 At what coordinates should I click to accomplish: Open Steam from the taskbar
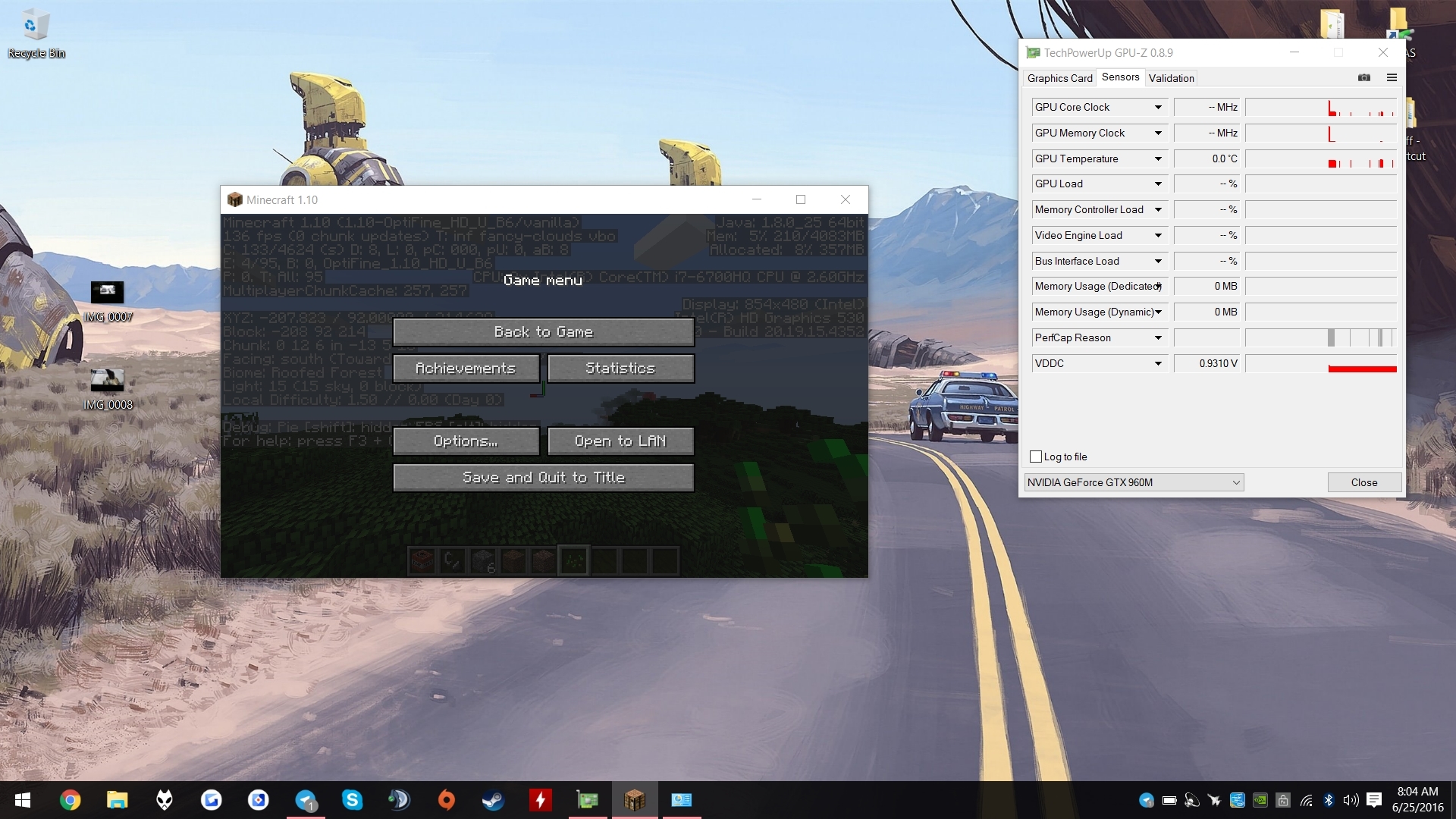coord(493,800)
